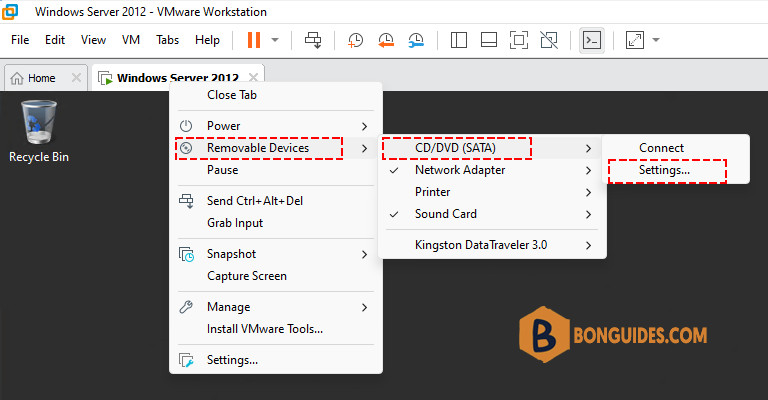Image resolution: width=768 pixels, height=400 pixels.
Task: Open the stretch options dropdown arrow
Action: (656, 40)
